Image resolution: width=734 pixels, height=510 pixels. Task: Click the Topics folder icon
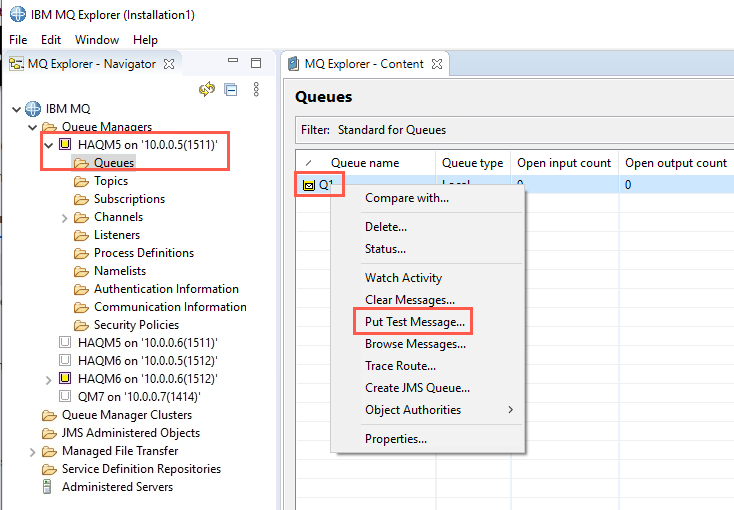click(81, 181)
